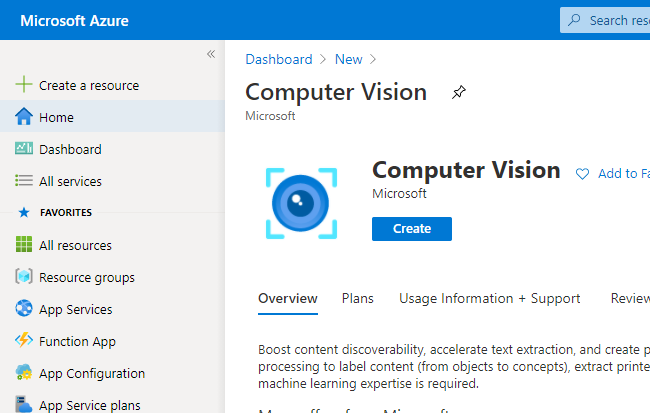The image size is (650, 413).
Task: Click the New breadcrumb link
Action: 348,59
